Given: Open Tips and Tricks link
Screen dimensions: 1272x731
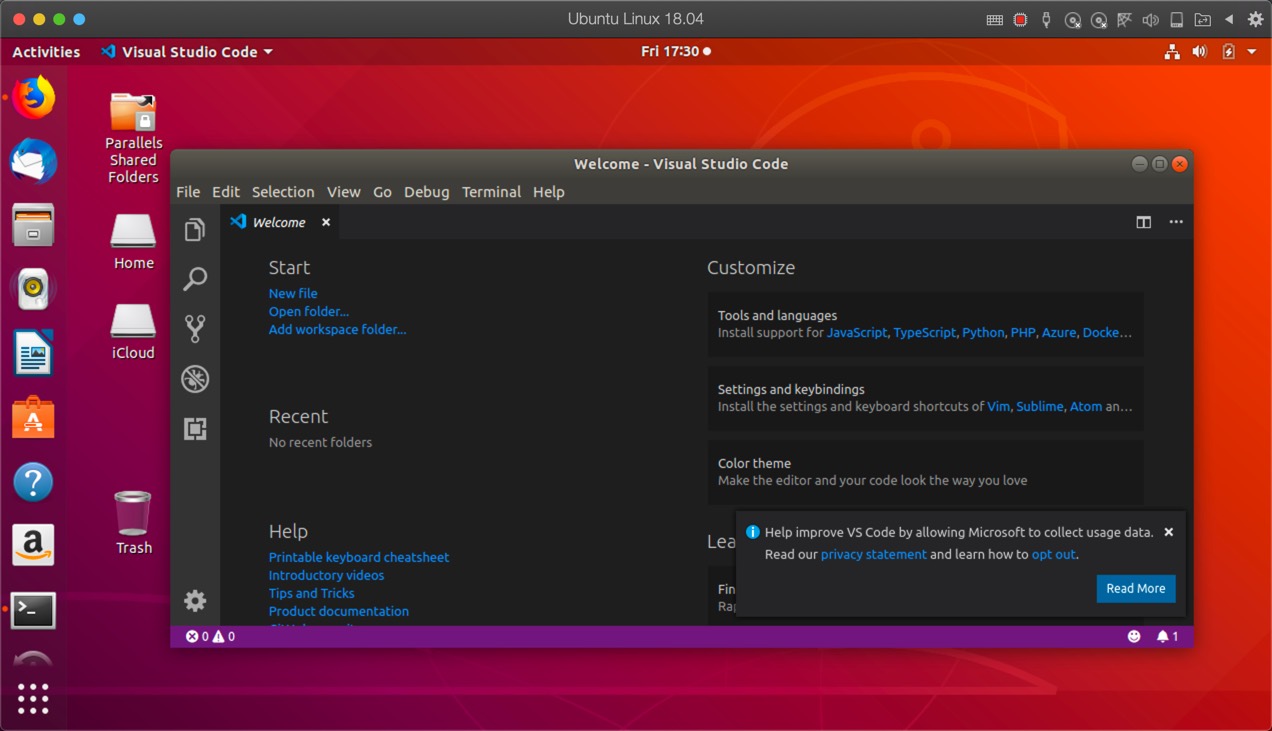Looking at the screenshot, I should point(311,593).
